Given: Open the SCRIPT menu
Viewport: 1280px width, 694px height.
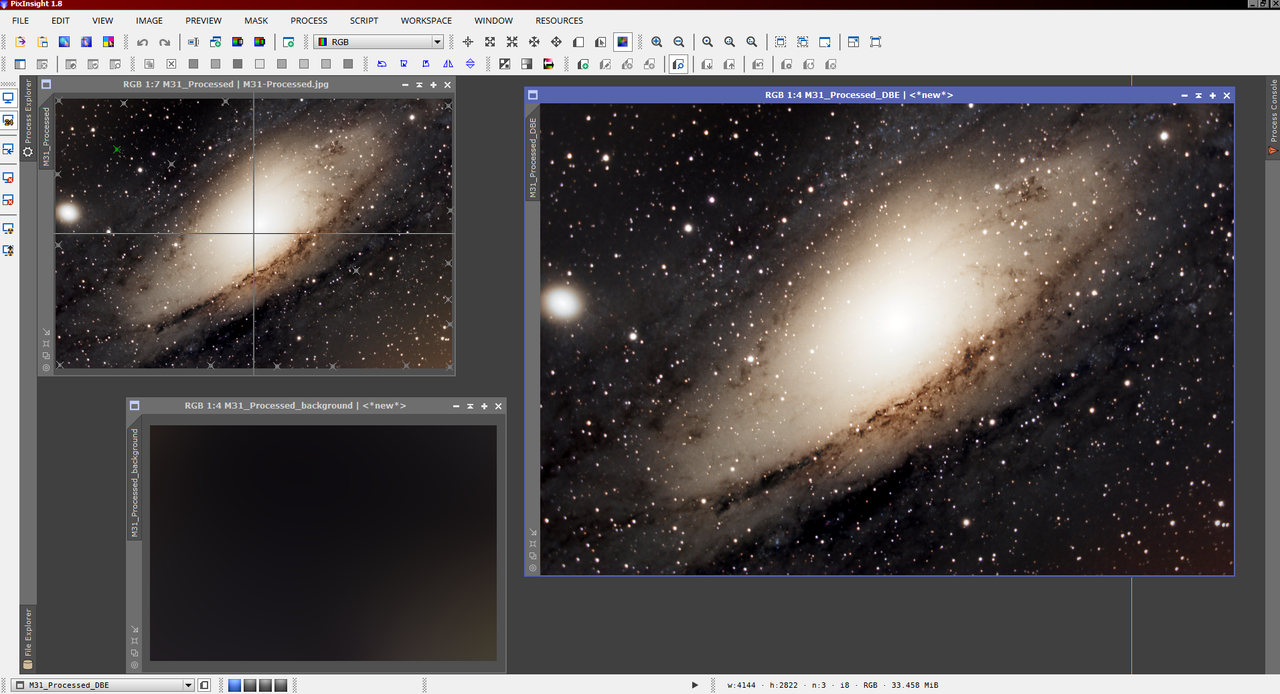Looking at the screenshot, I should [x=364, y=20].
